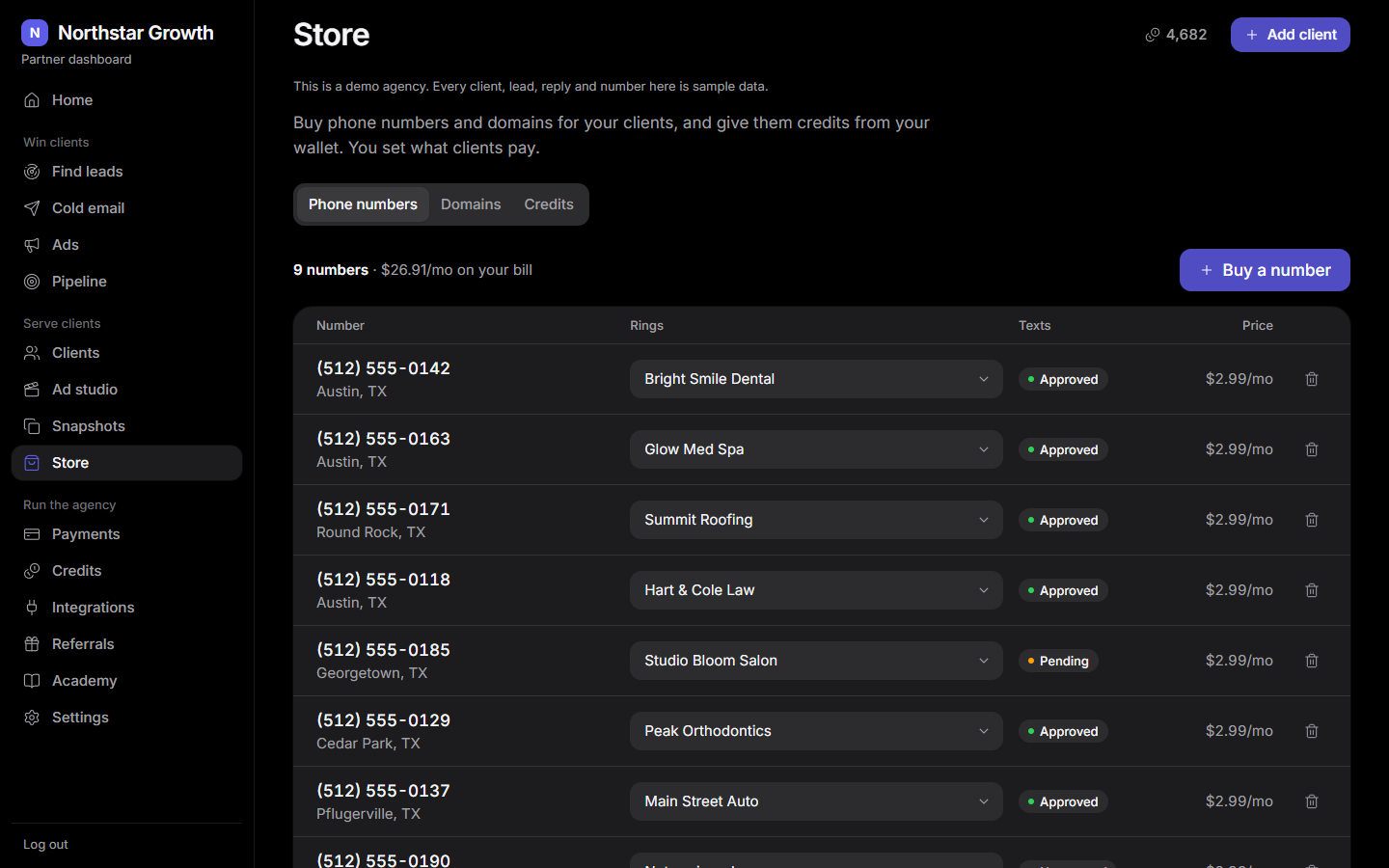Remove the Main Street Auto number
This screenshot has height=868, width=1389.
1312,801
